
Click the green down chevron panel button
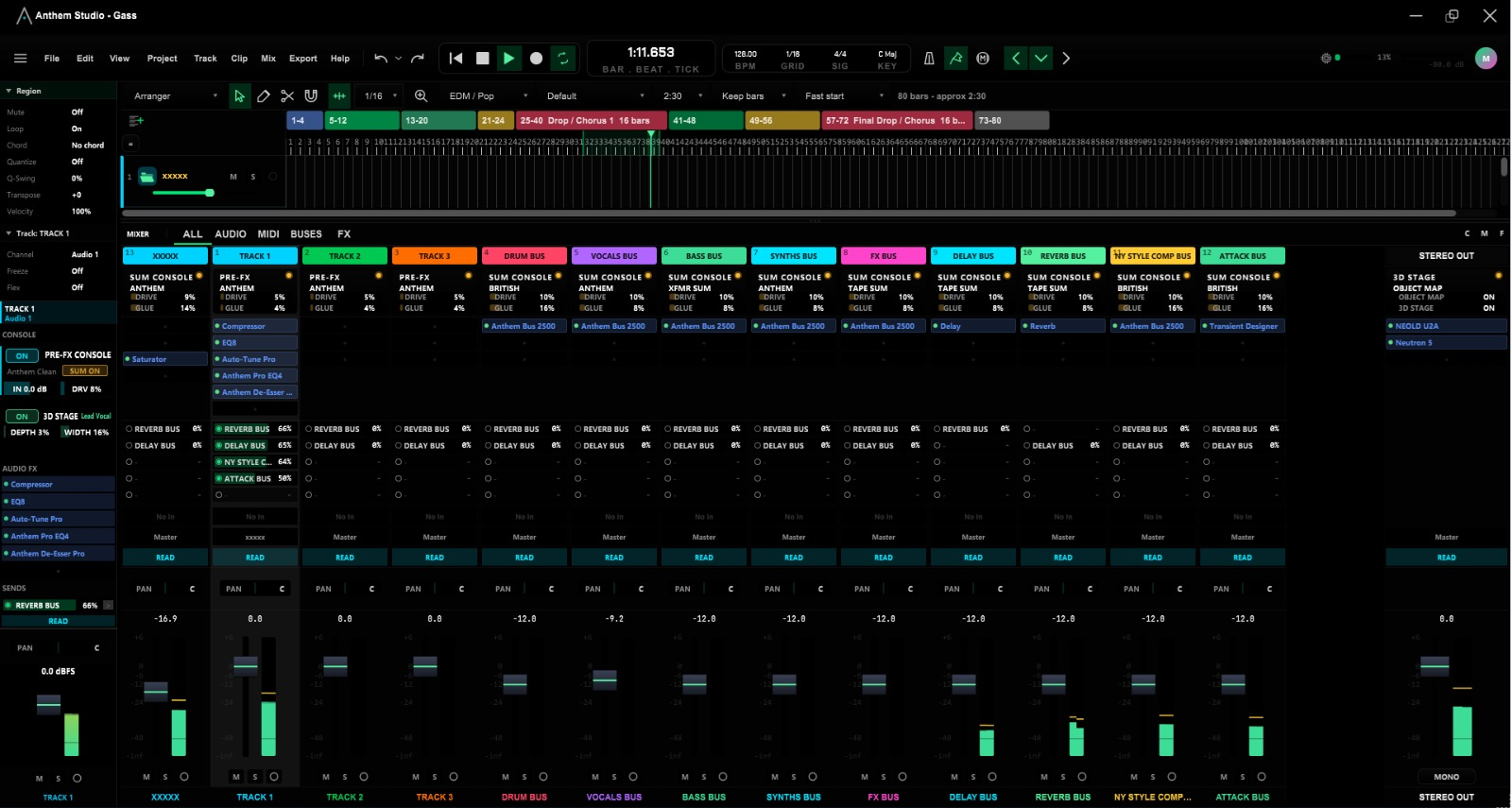point(1040,59)
